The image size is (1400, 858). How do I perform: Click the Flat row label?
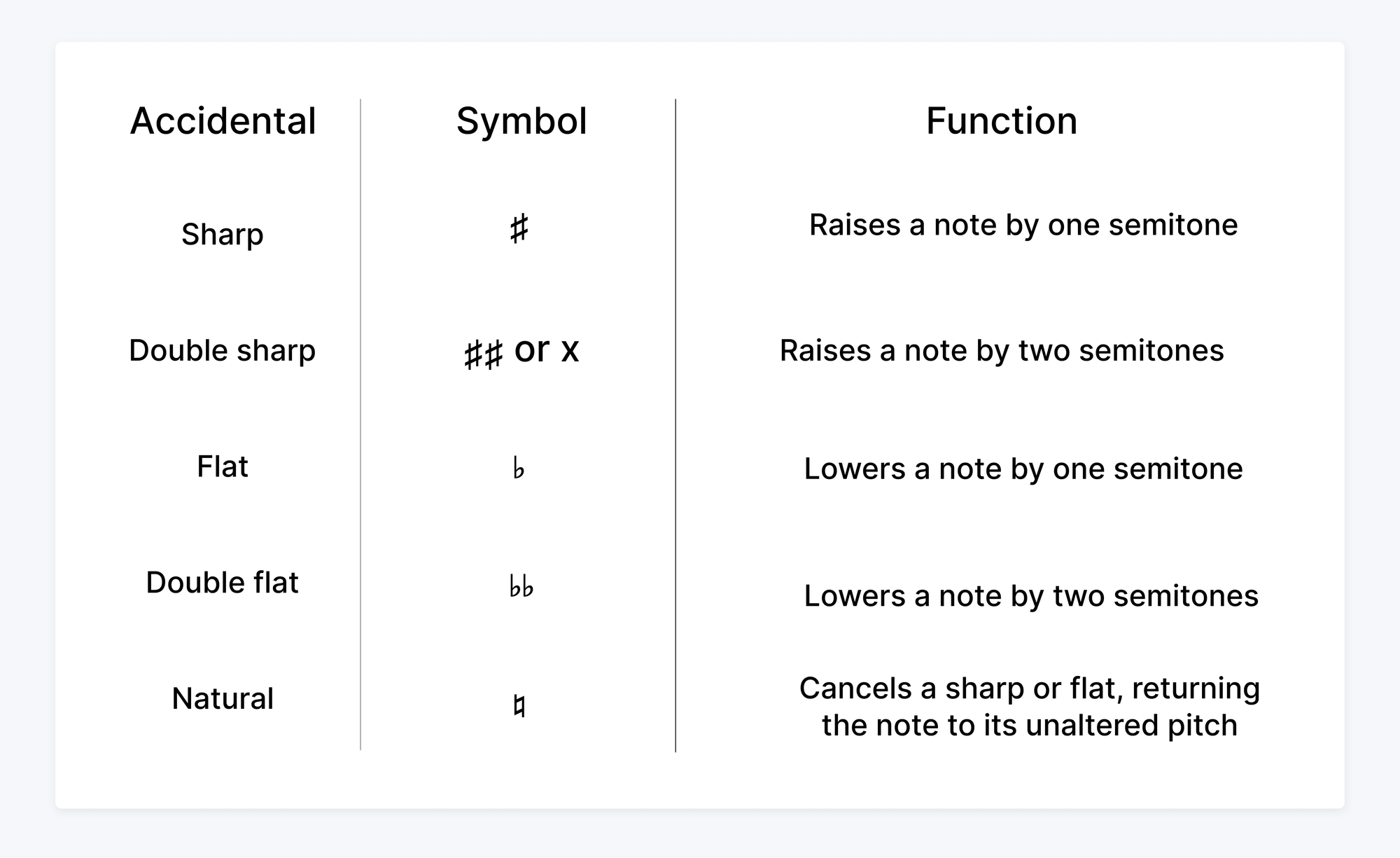pyautogui.click(x=223, y=466)
